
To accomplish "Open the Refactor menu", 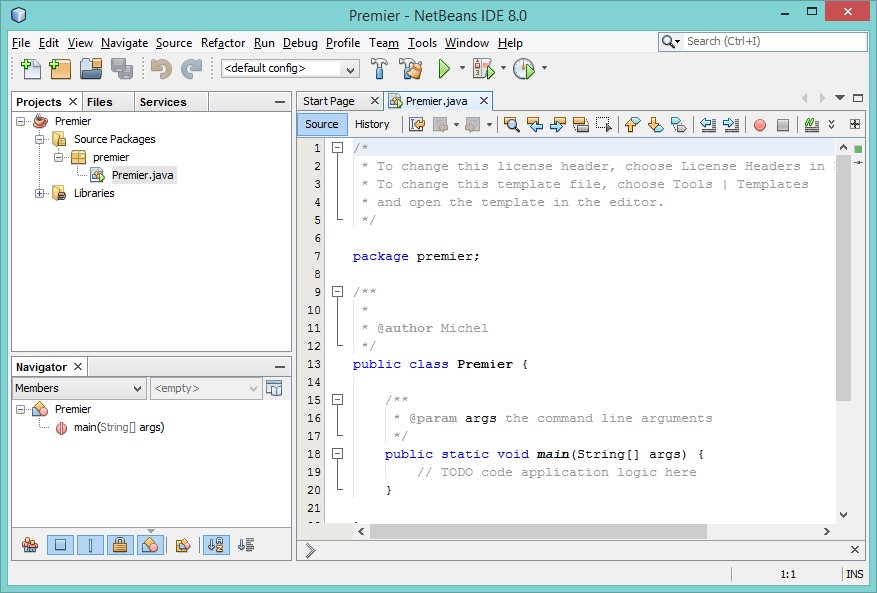I will coord(222,43).
